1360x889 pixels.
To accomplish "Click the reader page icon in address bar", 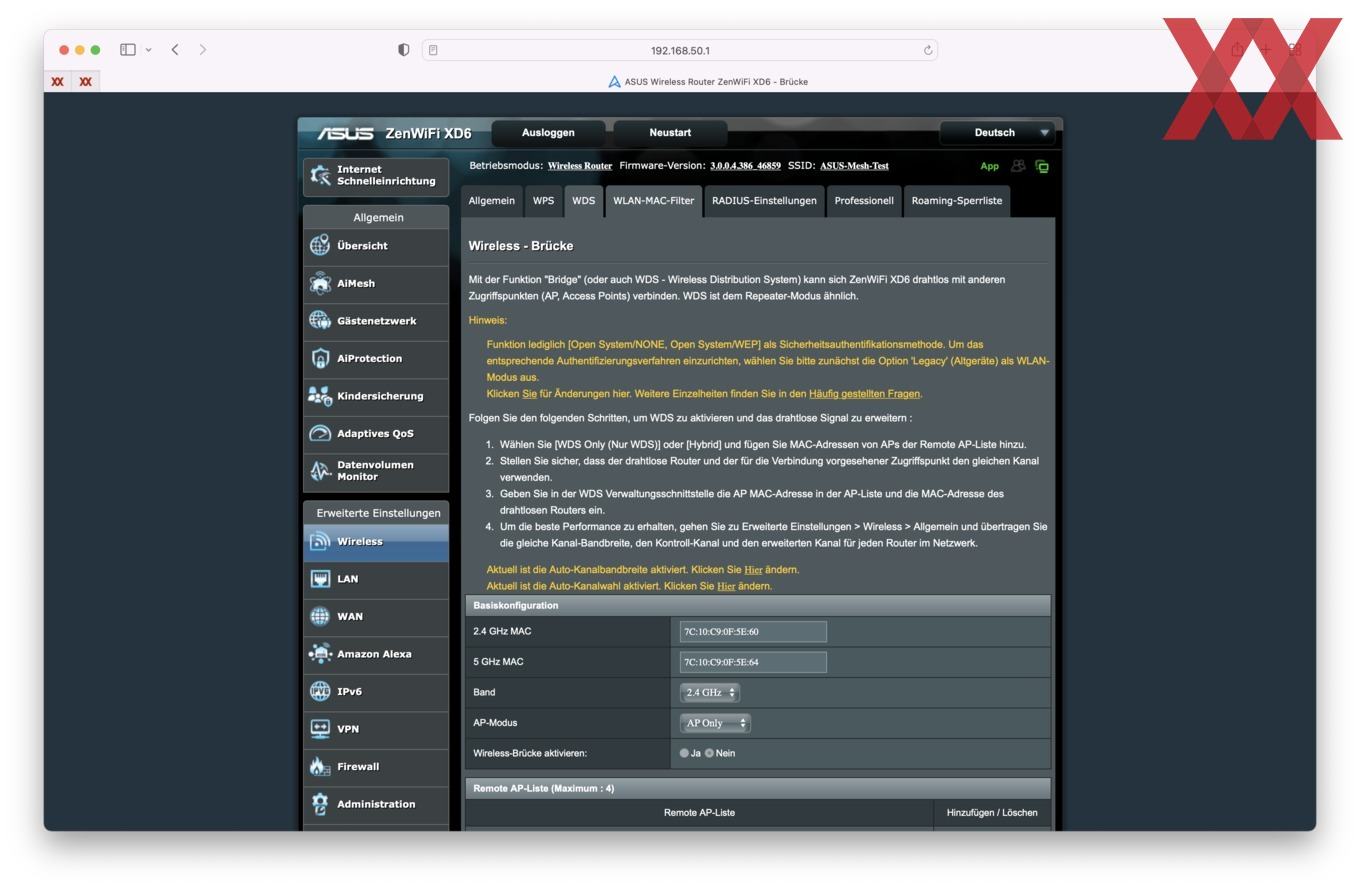I will pyautogui.click(x=433, y=50).
